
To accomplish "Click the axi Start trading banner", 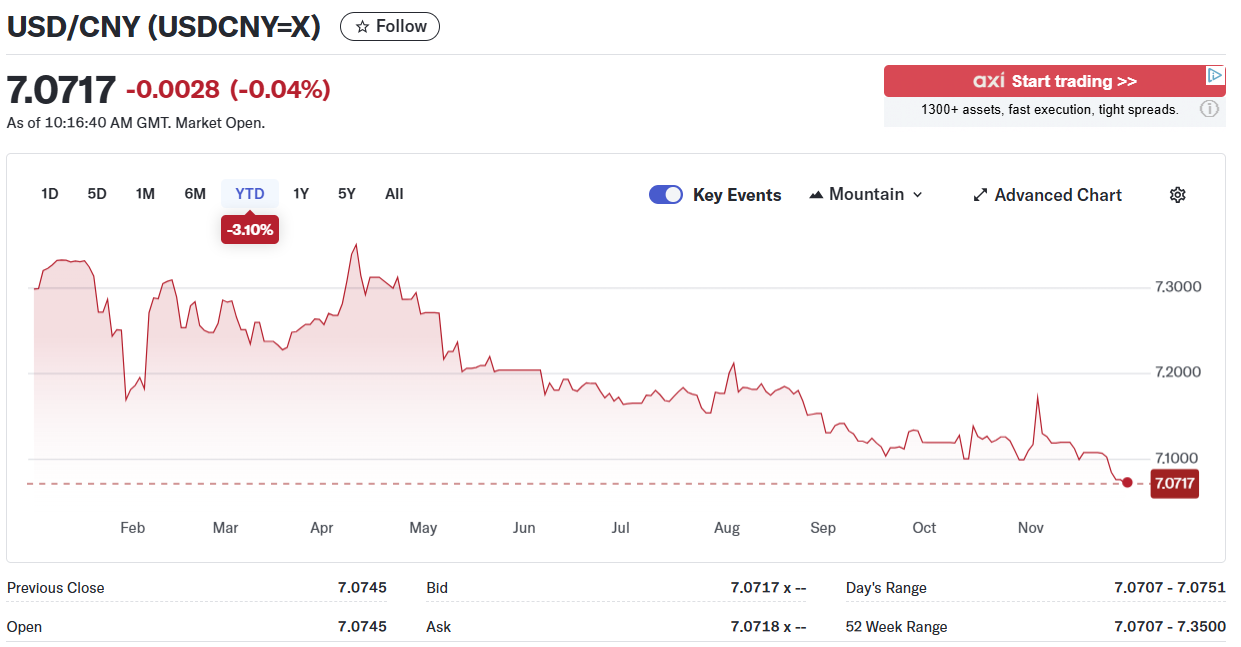I will coord(1054,81).
